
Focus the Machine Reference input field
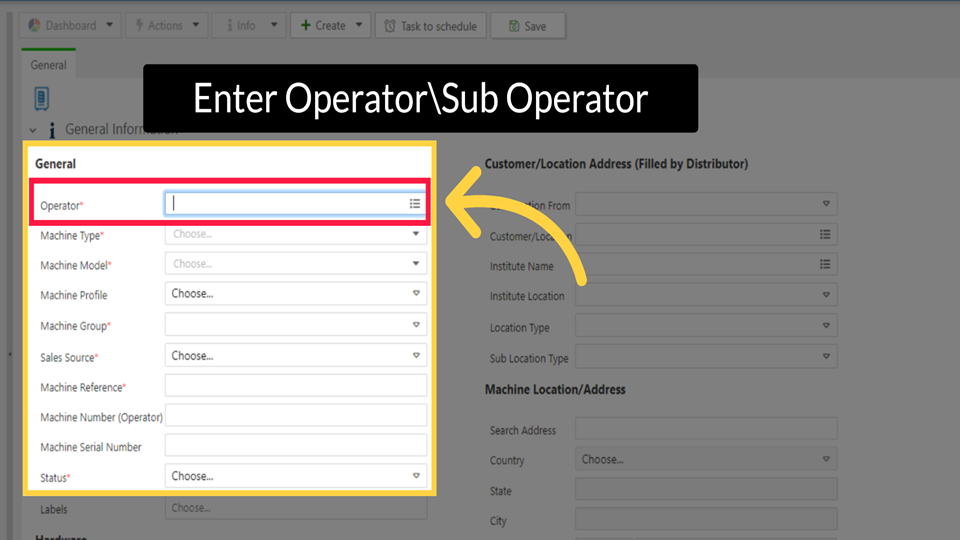pyautogui.click(x=296, y=386)
